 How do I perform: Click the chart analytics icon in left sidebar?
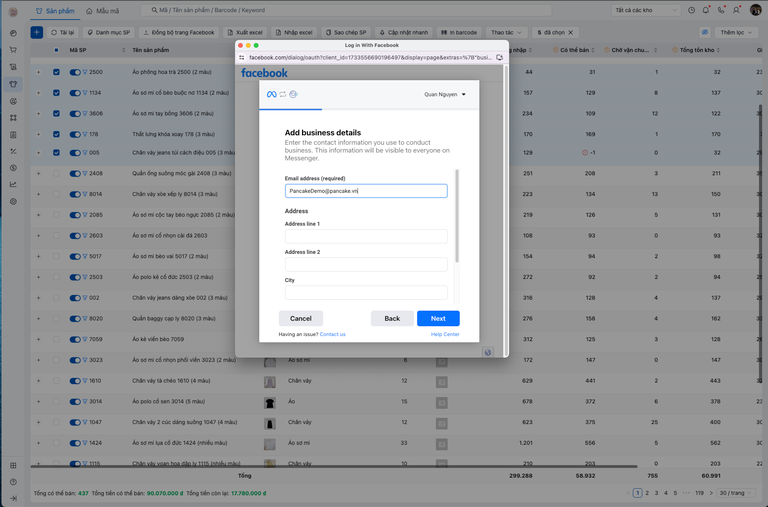pyautogui.click(x=13, y=184)
